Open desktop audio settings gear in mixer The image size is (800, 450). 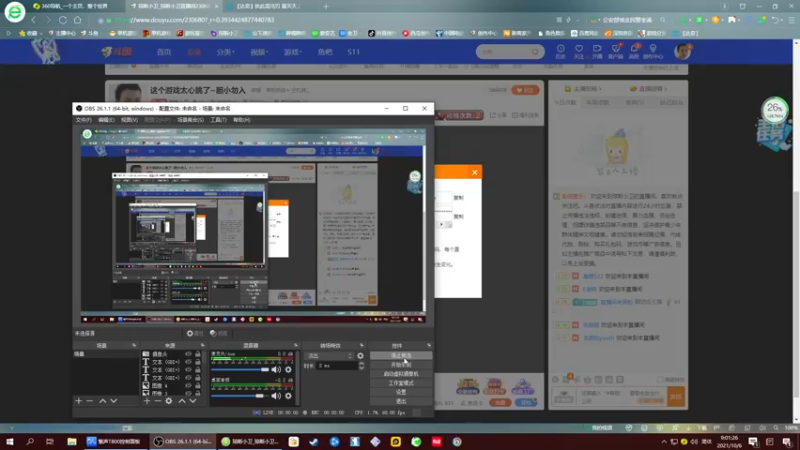tap(288, 395)
